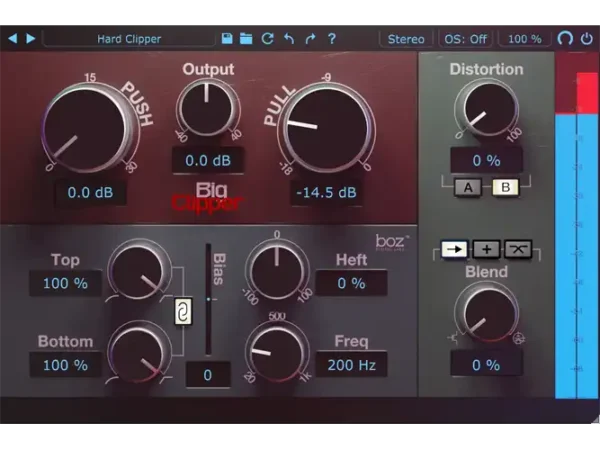The image size is (600, 450).
Task: Click the PULL knob
Action: point(326,129)
